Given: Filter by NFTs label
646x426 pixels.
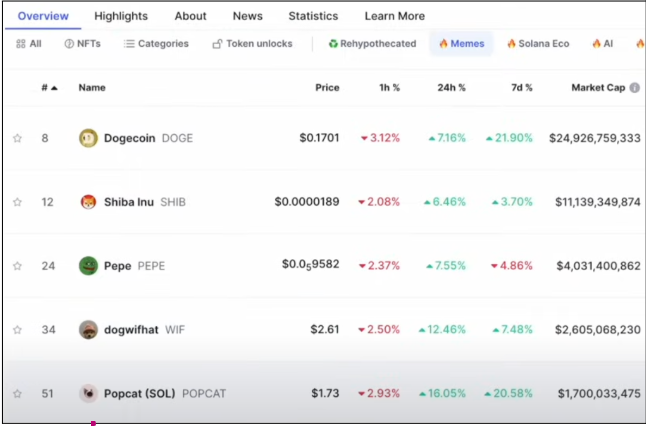Looking at the screenshot, I should point(89,44).
